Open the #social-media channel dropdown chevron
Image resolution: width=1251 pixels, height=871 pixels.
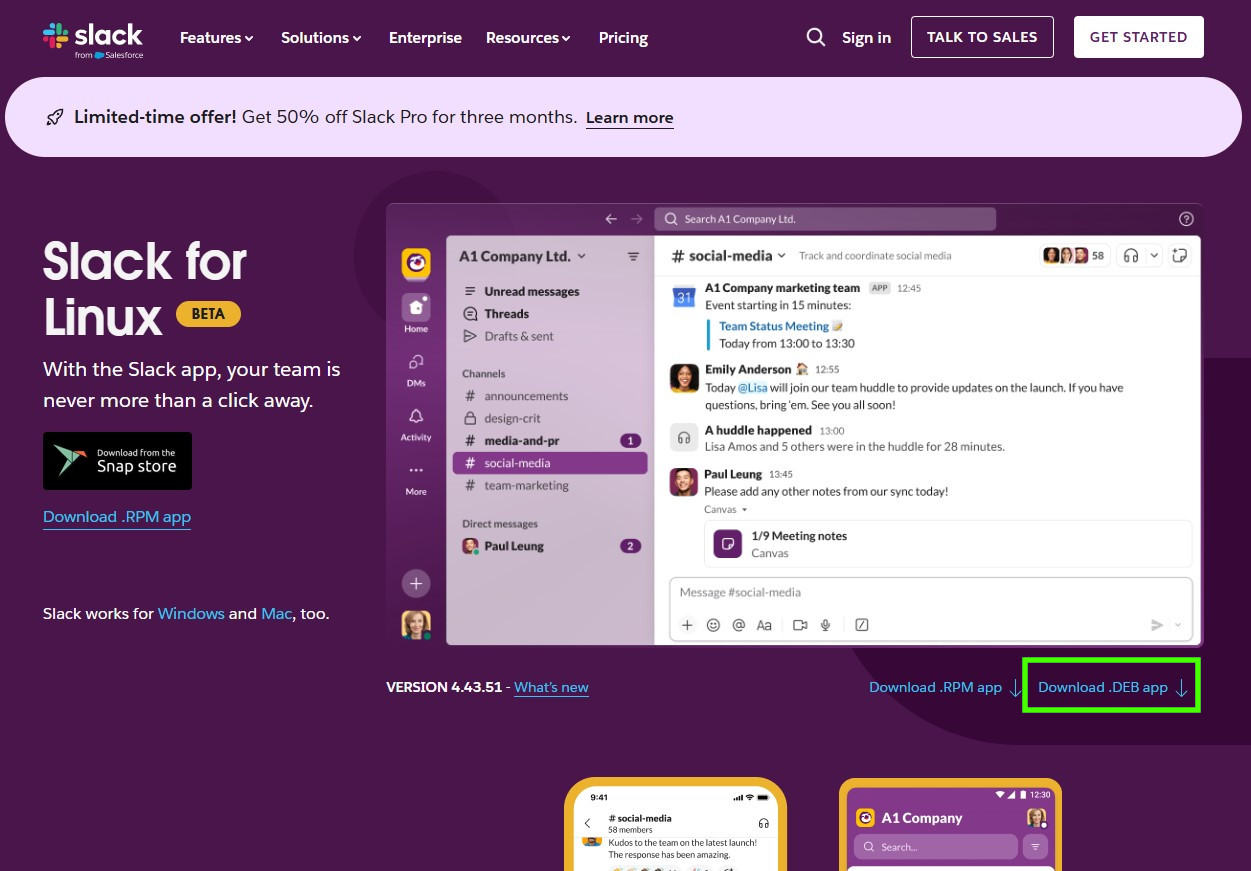(782, 256)
